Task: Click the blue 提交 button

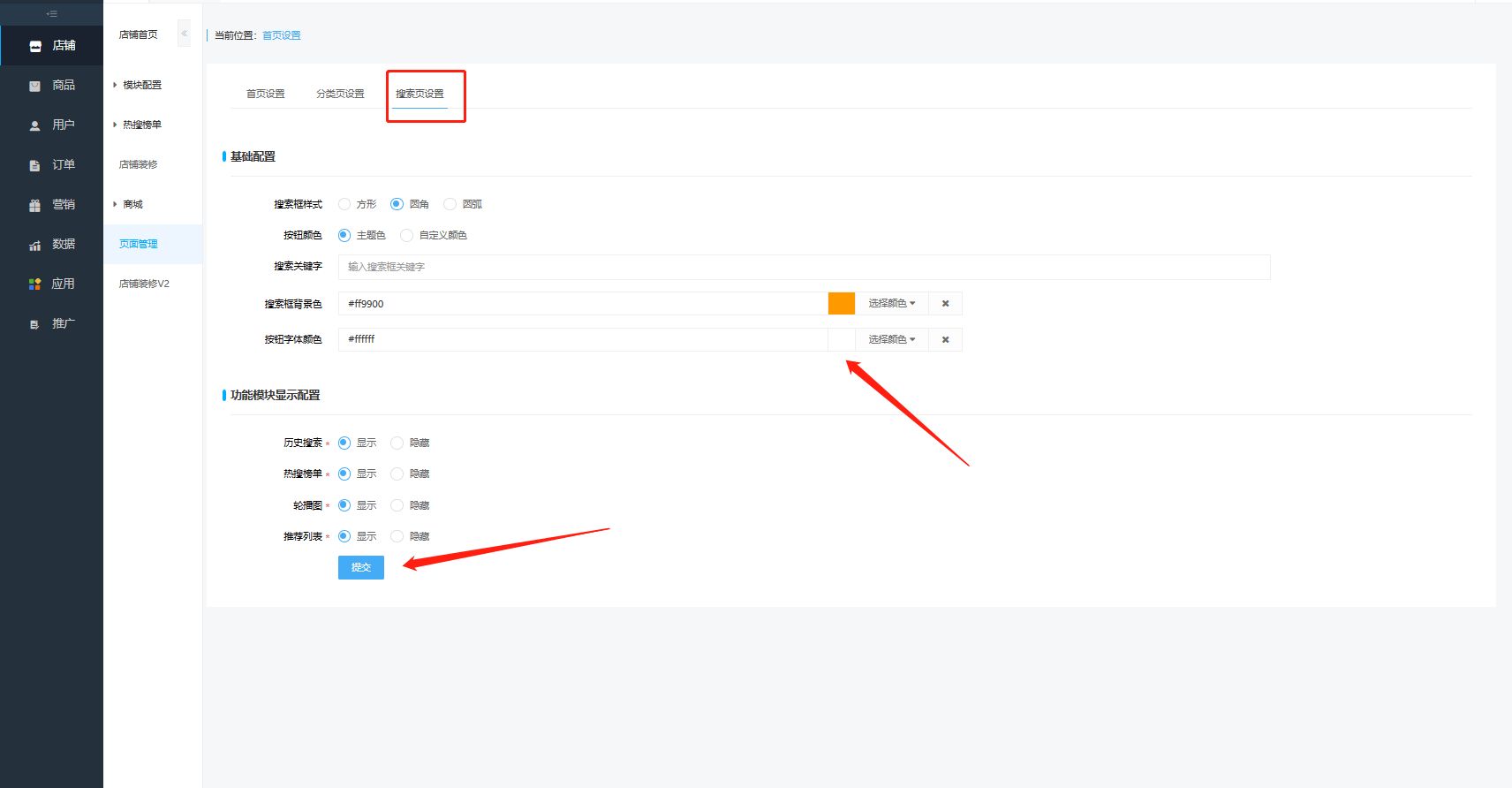Action: click(361, 567)
